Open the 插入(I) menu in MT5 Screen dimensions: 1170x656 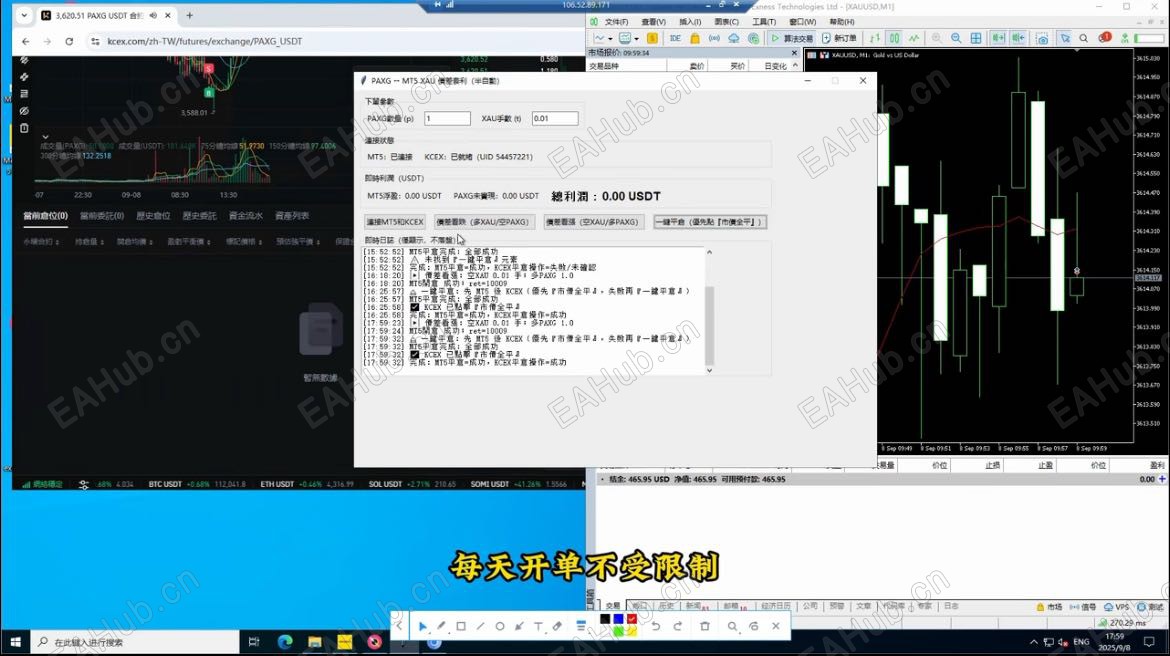[689, 22]
